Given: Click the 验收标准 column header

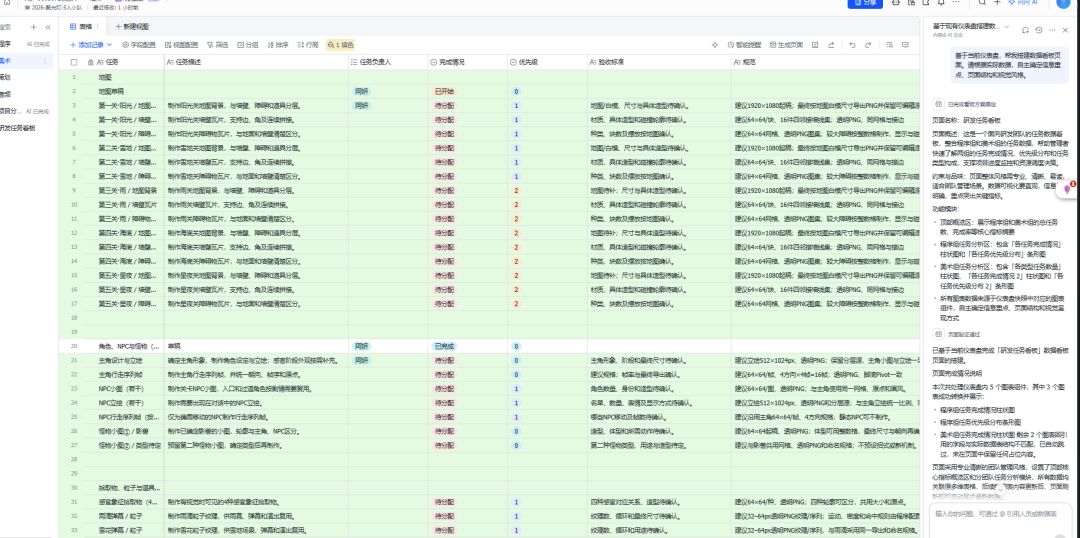Looking at the screenshot, I should tap(659, 62).
